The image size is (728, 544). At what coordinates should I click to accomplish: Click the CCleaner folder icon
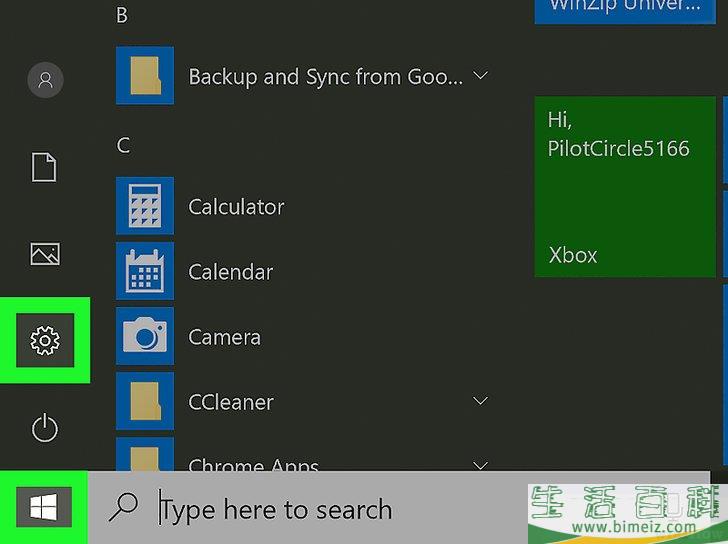(145, 401)
